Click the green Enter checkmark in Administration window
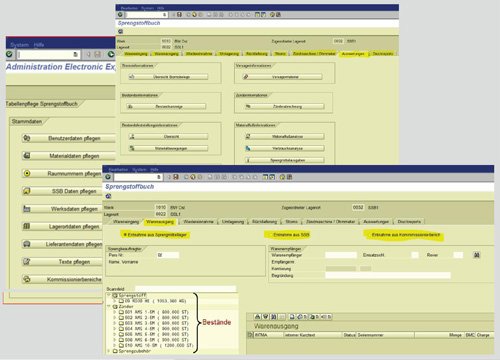The width and height of the screenshot is (500, 360). [9, 54]
